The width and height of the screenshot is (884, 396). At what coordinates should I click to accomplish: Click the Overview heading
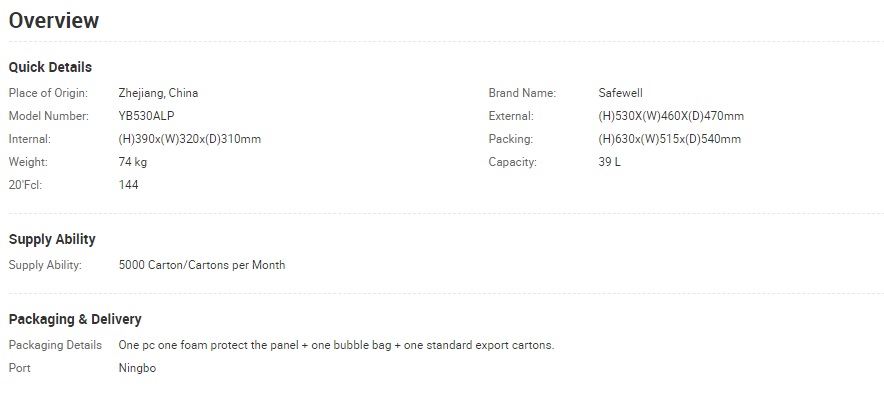pyautogui.click(x=54, y=20)
